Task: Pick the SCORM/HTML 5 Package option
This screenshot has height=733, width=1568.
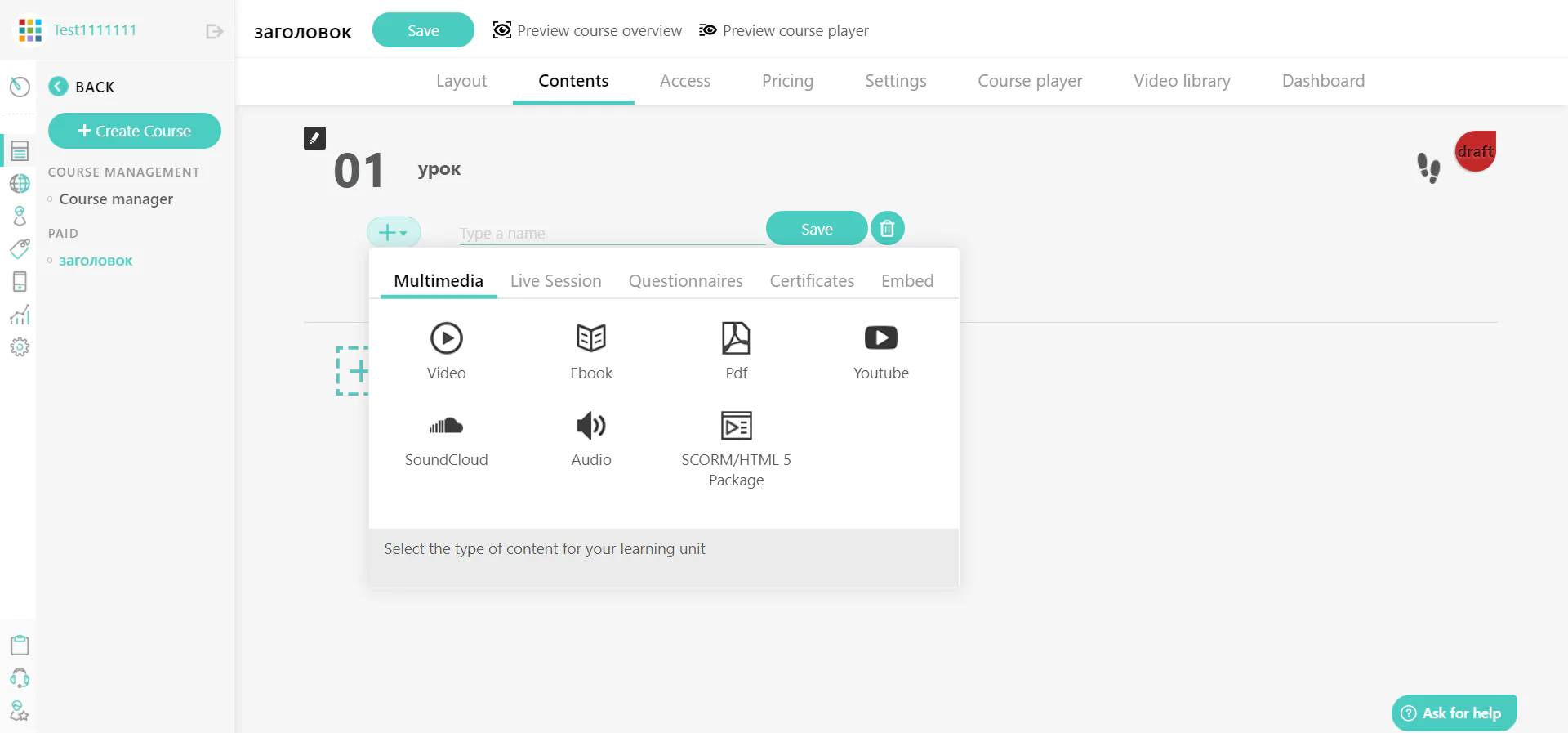Action: coord(736,448)
